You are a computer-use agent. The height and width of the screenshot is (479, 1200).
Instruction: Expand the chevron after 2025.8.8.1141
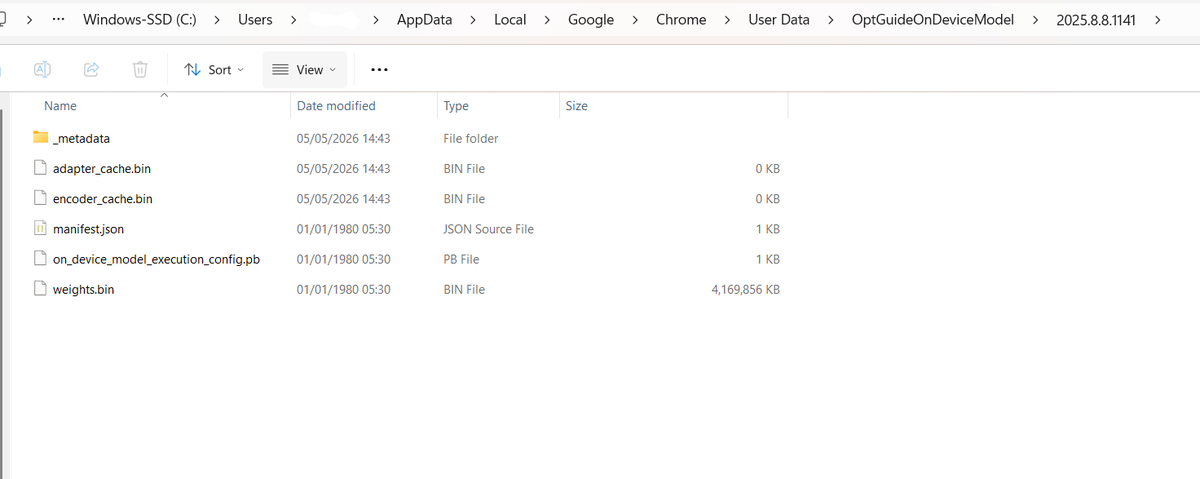click(1157, 20)
